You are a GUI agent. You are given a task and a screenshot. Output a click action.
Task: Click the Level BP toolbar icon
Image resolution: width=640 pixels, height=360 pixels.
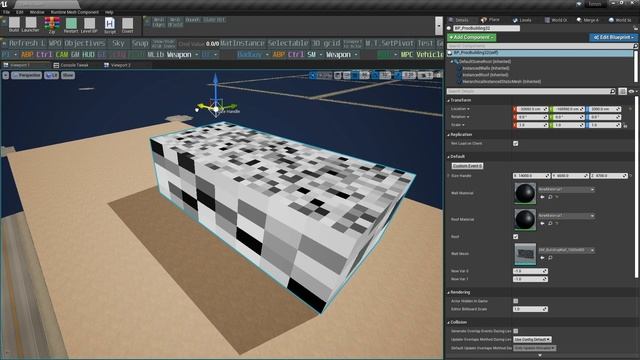pos(89,24)
